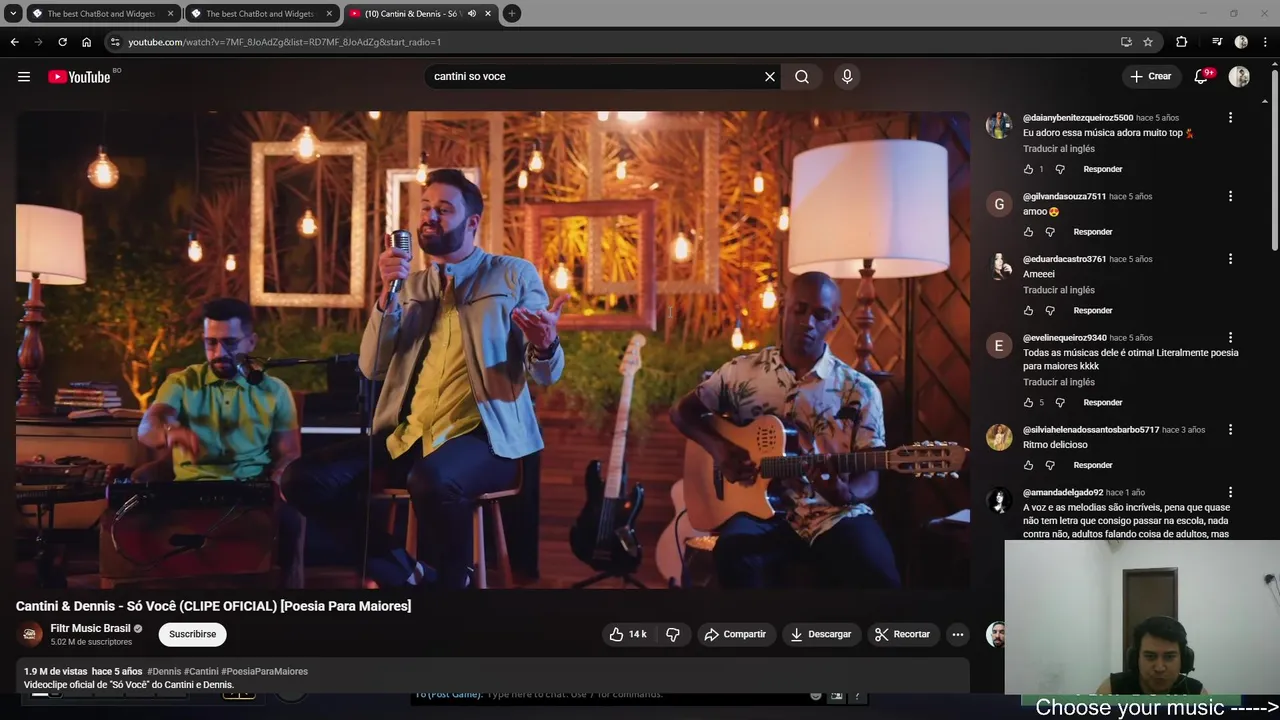This screenshot has height=720, width=1280.
Task: Open Filtr Music Brasil channel name
Action: [x=91, y=628]
